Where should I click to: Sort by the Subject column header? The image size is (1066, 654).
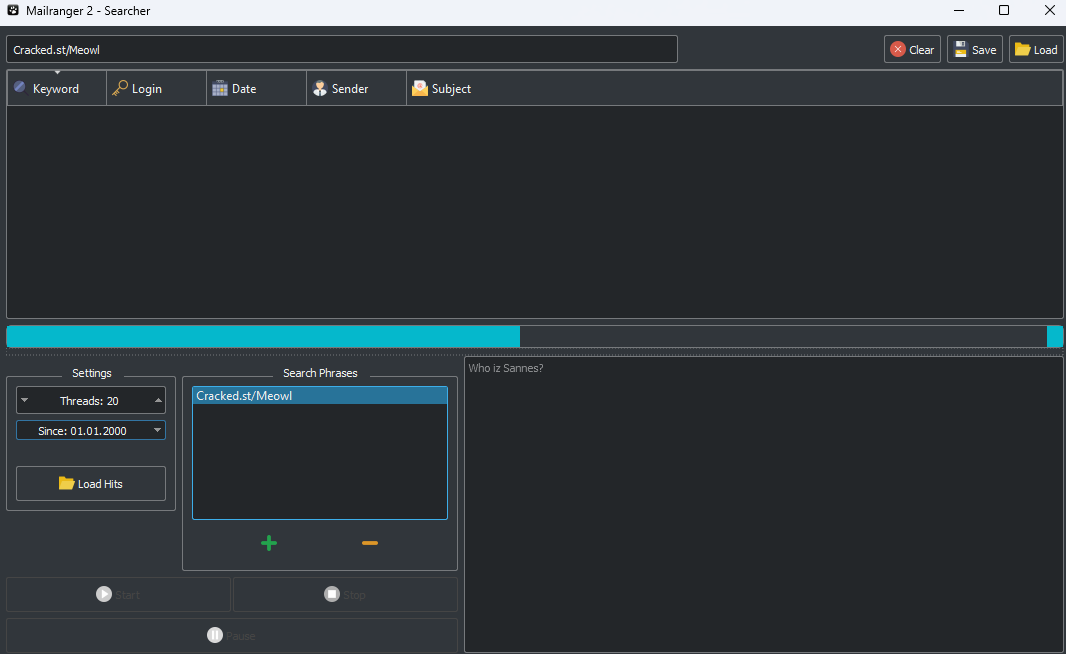point(734,88)
